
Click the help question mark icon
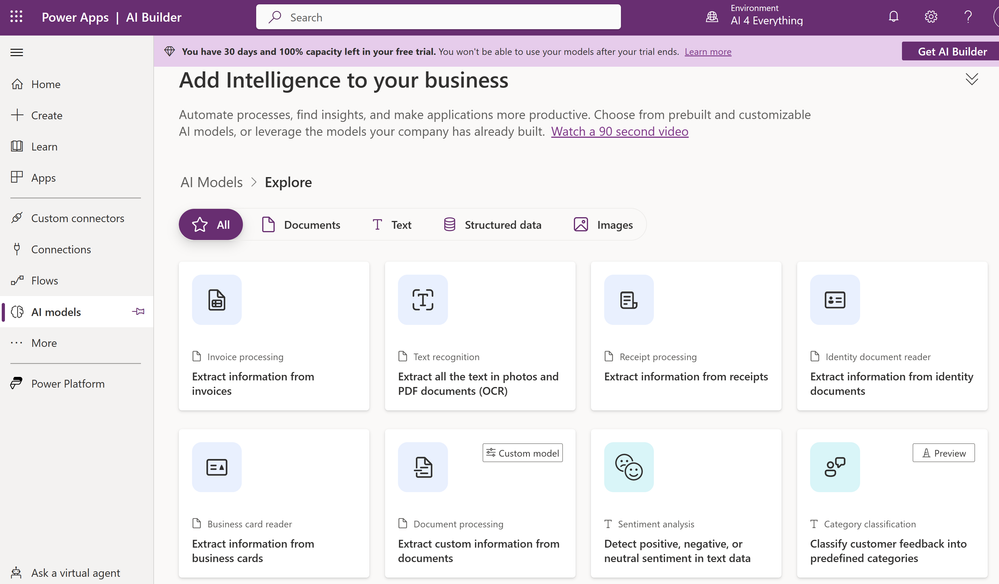tap(968, 17)
